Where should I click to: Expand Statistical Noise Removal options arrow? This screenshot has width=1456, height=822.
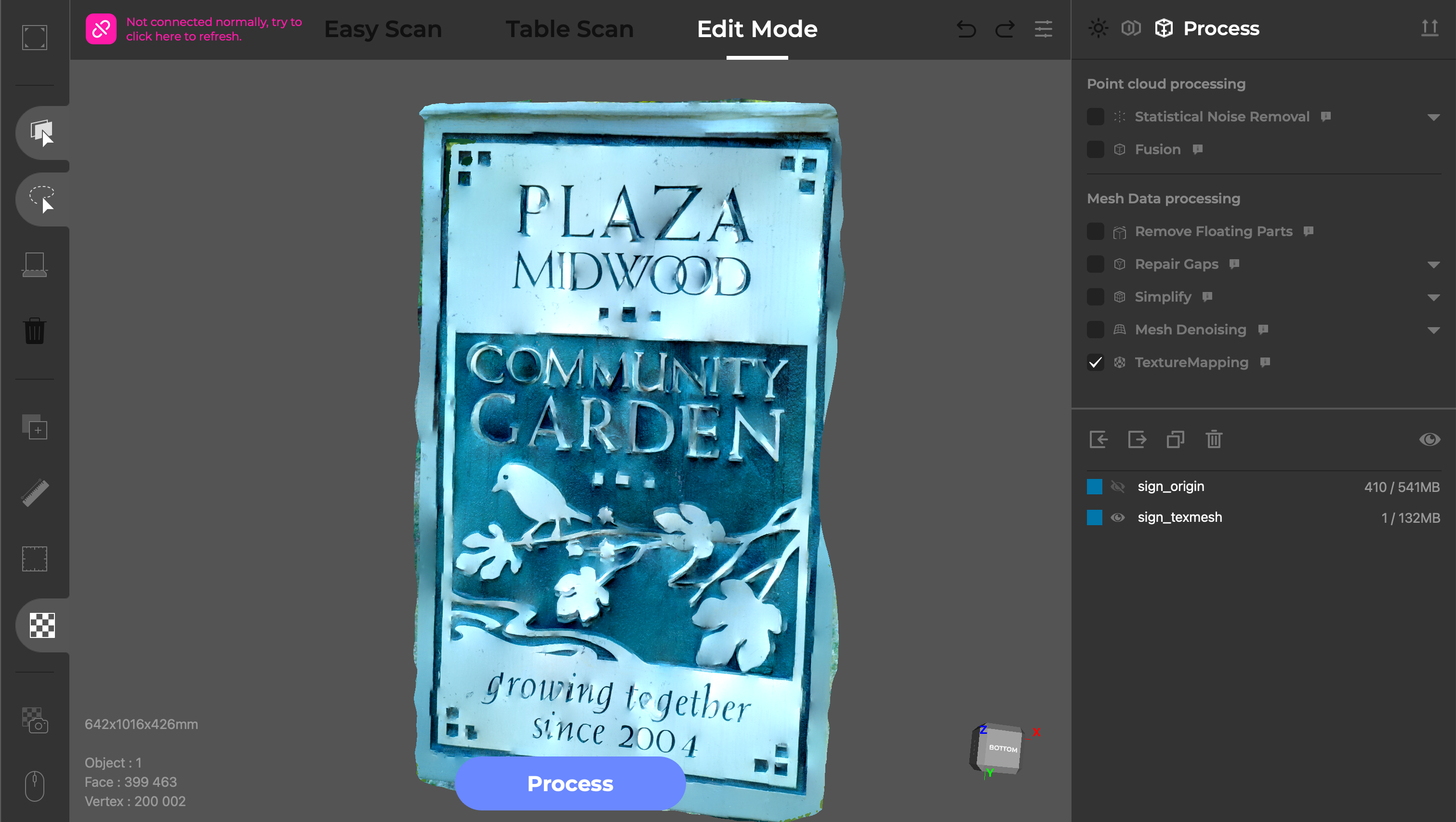[1433, 117]
